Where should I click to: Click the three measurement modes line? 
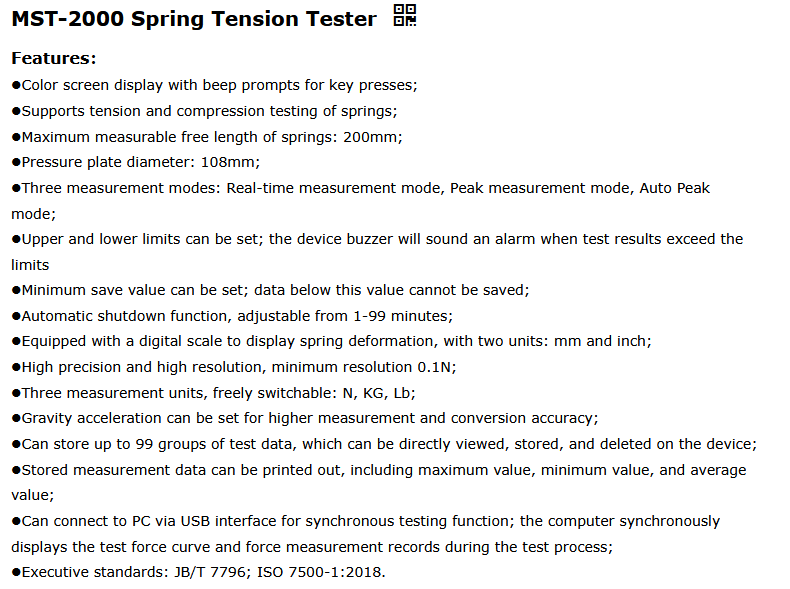pyautogui.click(x=360, y=188)
